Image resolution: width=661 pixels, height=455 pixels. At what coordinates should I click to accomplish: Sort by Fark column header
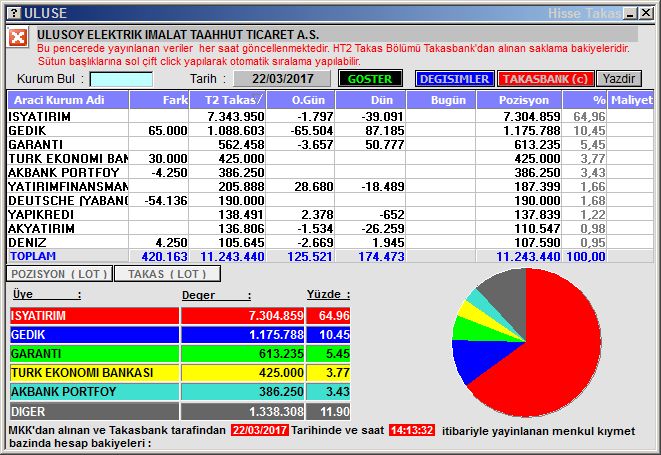pos(159,100)
